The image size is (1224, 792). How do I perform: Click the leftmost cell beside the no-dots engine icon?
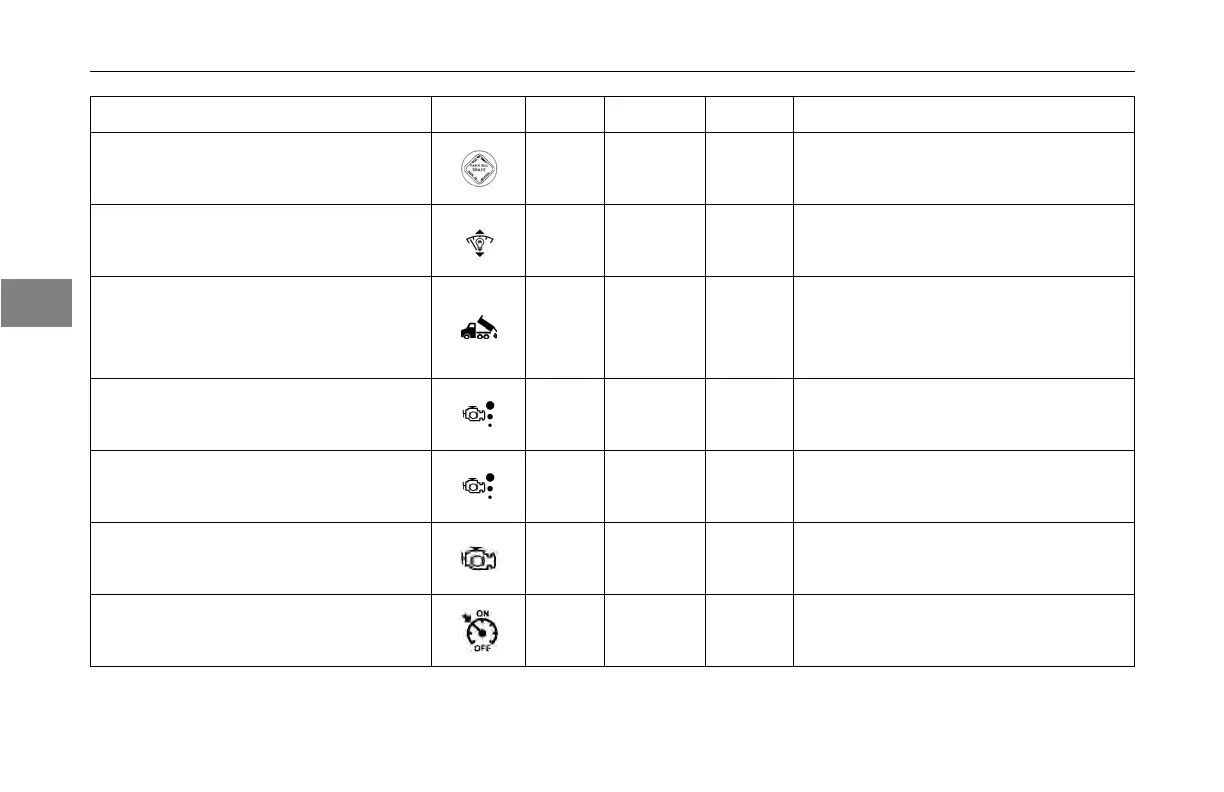pos(260,558)
